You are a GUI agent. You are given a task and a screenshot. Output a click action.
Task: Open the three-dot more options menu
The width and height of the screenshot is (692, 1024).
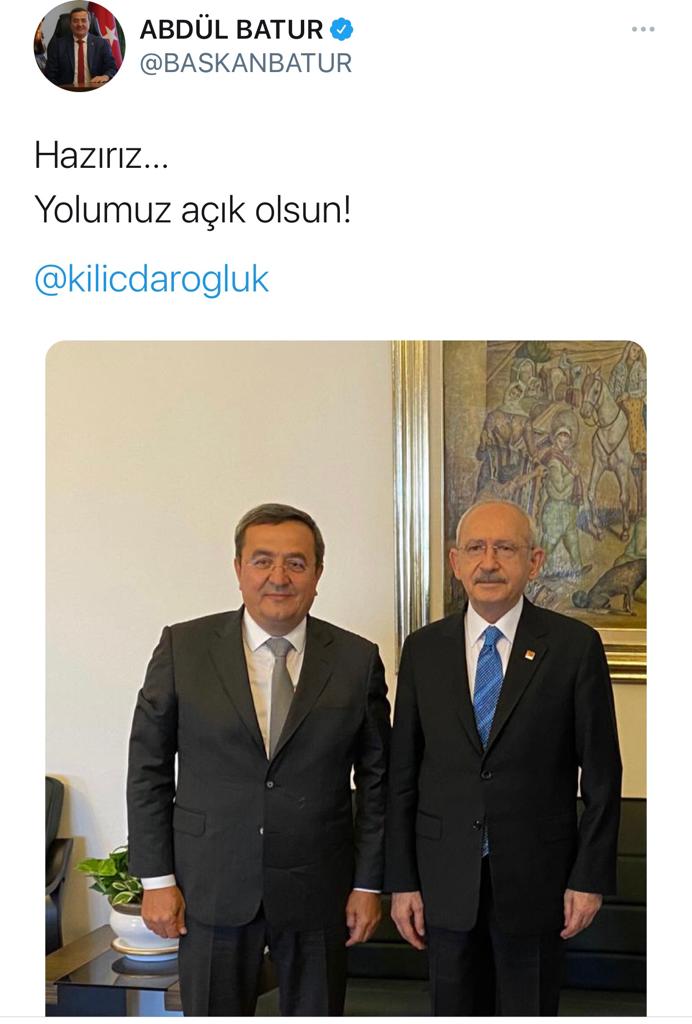(642, 29)
